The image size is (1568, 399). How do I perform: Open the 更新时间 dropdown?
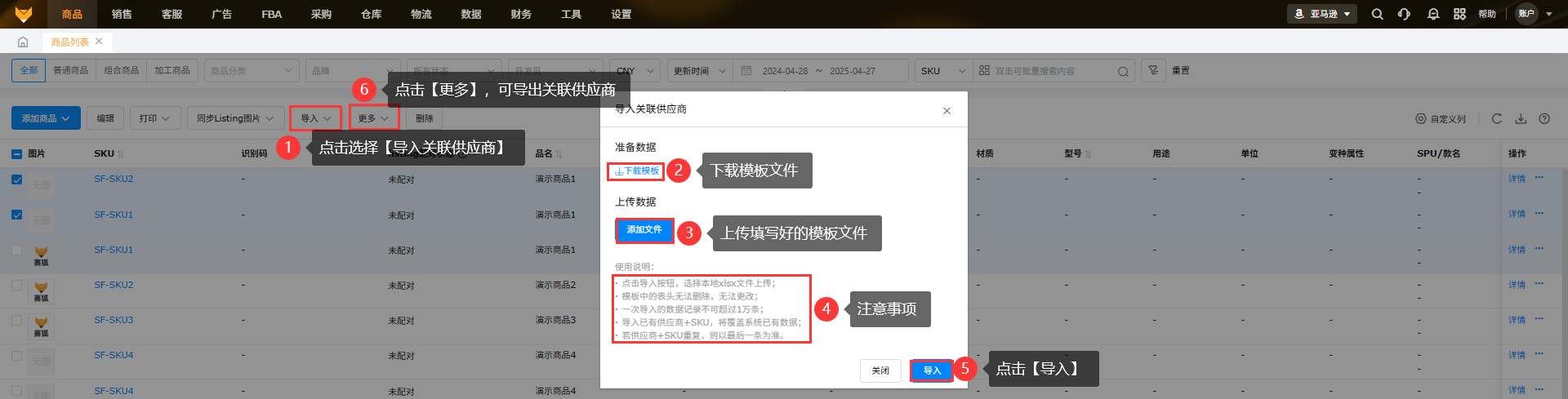click(699, 71)
